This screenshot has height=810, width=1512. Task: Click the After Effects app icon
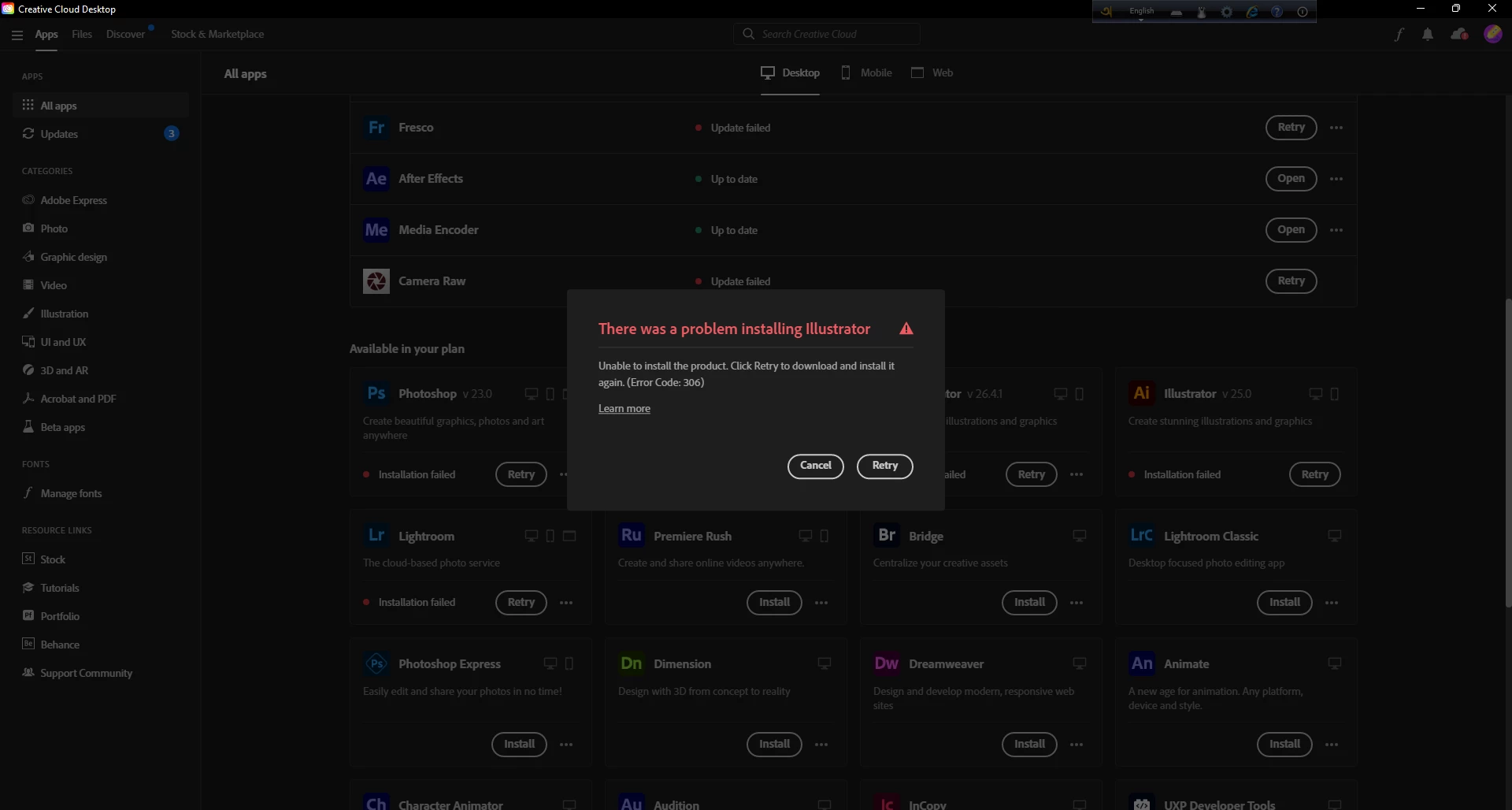pyautogui.click(x=376, y=179)
